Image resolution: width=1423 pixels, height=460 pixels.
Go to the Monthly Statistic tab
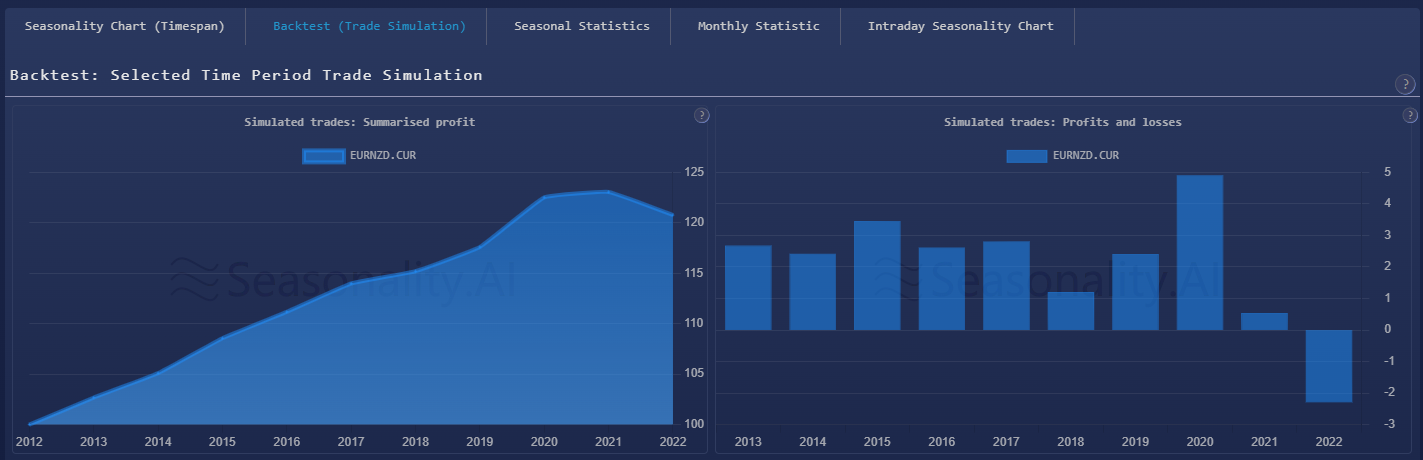point(758,26)
